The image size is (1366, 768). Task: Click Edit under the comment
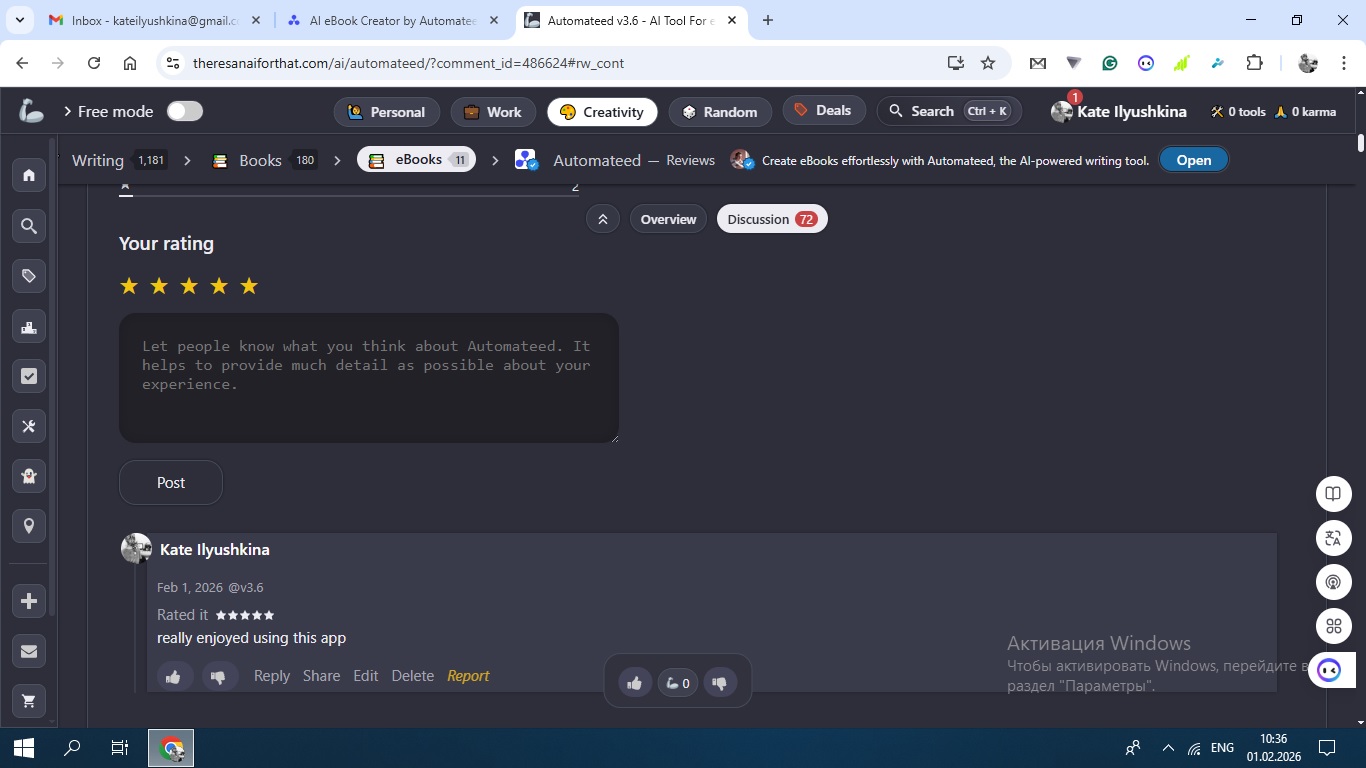[366, 676]
